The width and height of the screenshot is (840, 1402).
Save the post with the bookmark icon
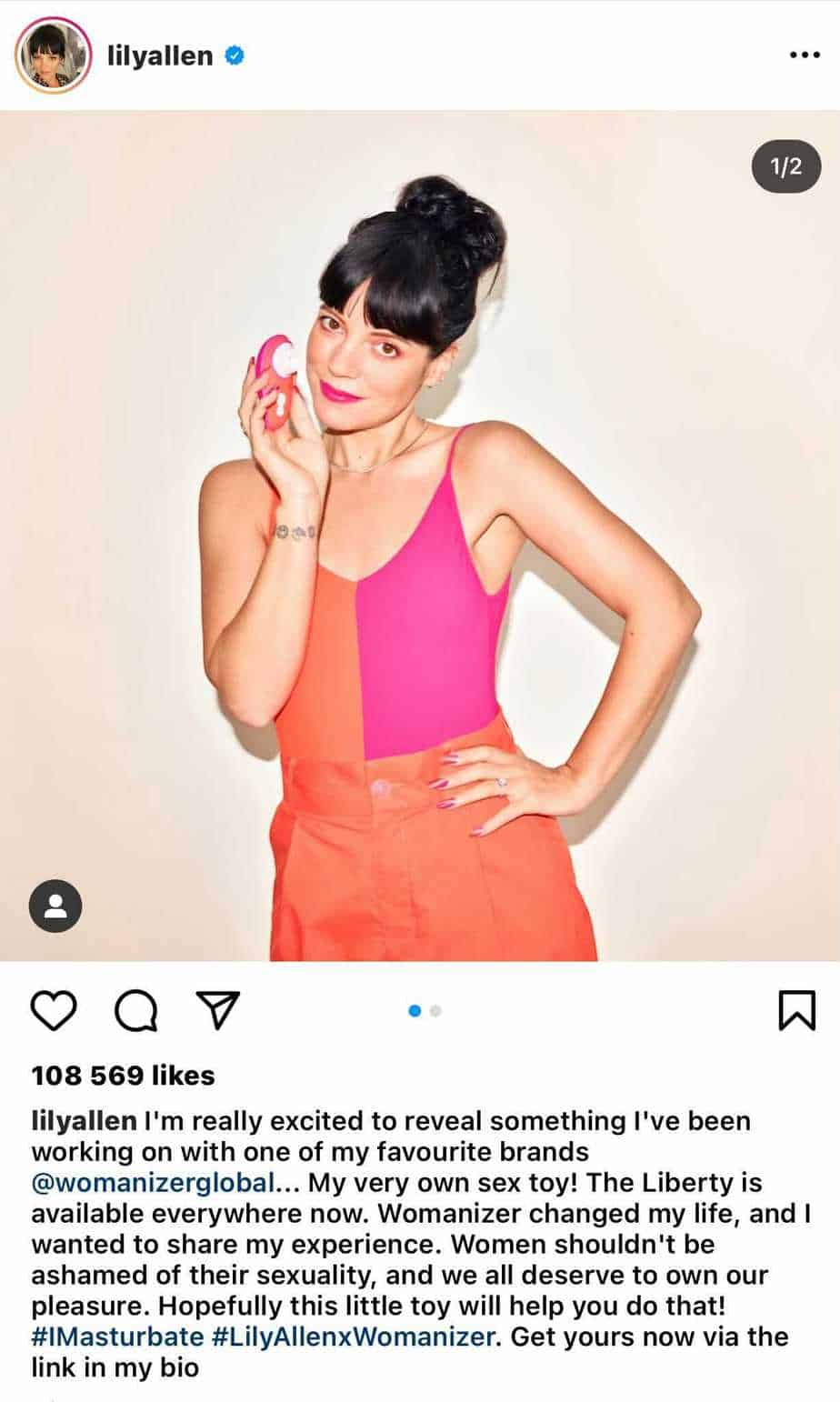(797, 1010)
